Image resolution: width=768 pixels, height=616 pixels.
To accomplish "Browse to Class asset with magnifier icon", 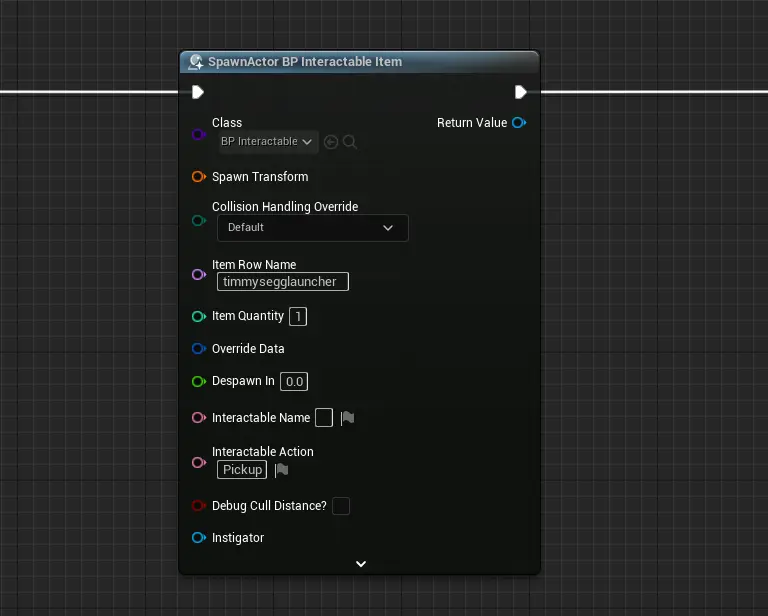I will tap(349, 142).
